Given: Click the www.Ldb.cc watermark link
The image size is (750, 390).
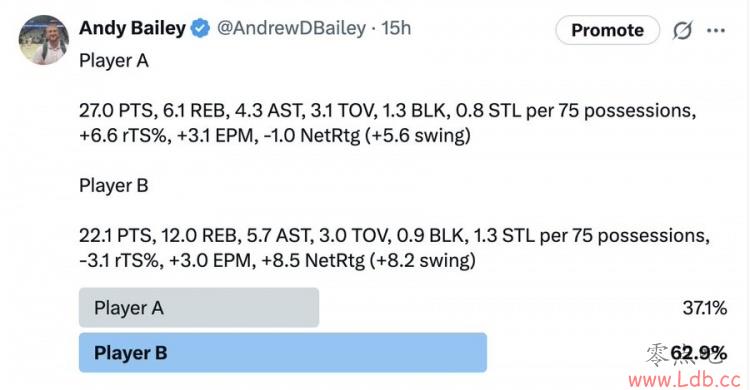Looking at the screenshot, I should 684,380.
